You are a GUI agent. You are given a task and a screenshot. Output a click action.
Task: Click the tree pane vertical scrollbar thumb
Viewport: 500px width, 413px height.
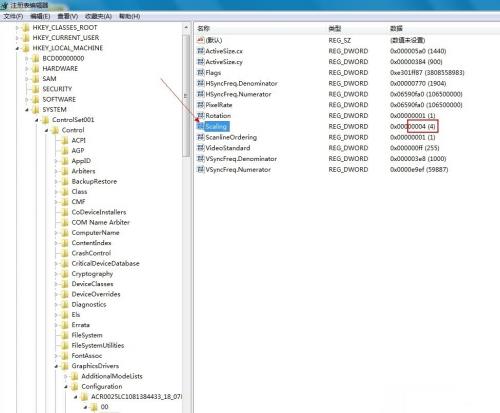(186, 96)
